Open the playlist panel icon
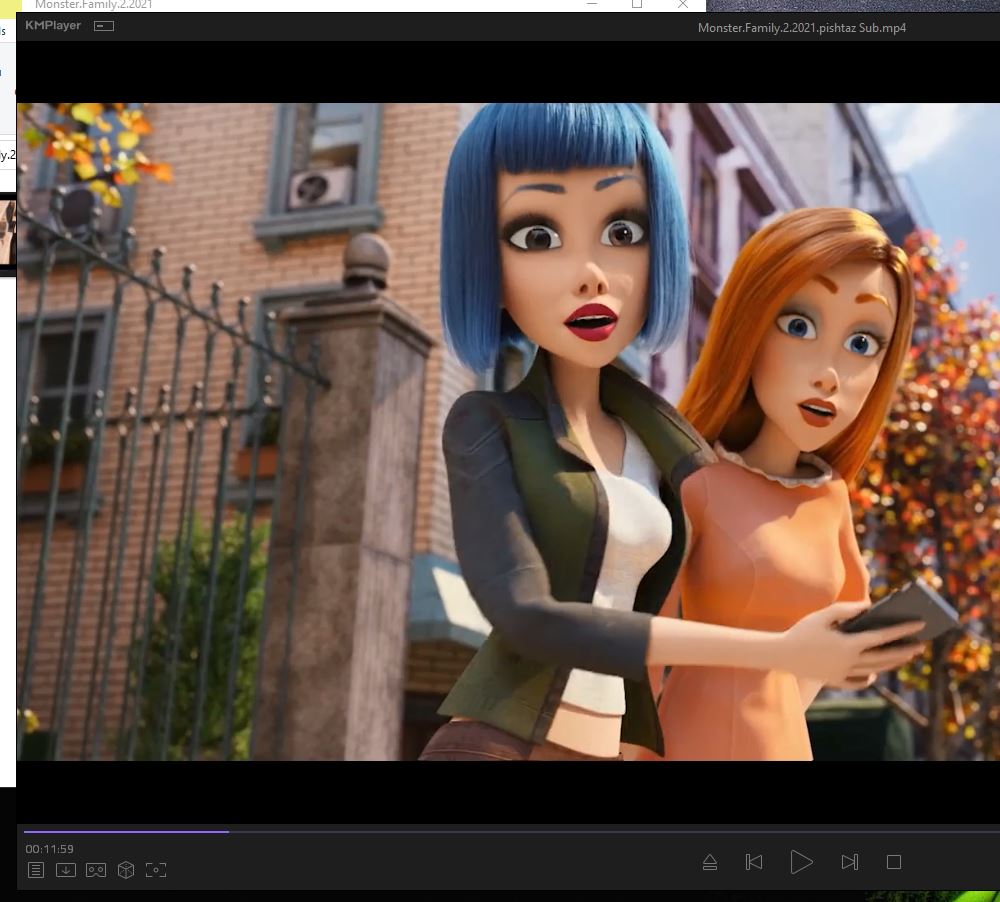This screenshot has height=902, width=1000. (x=36, y=870)
